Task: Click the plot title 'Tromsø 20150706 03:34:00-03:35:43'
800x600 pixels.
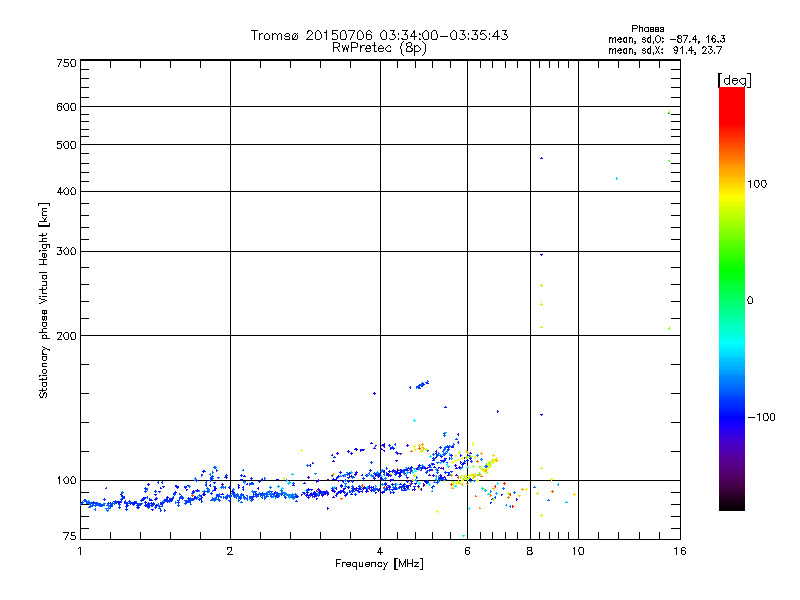Action: click(379, 35)
